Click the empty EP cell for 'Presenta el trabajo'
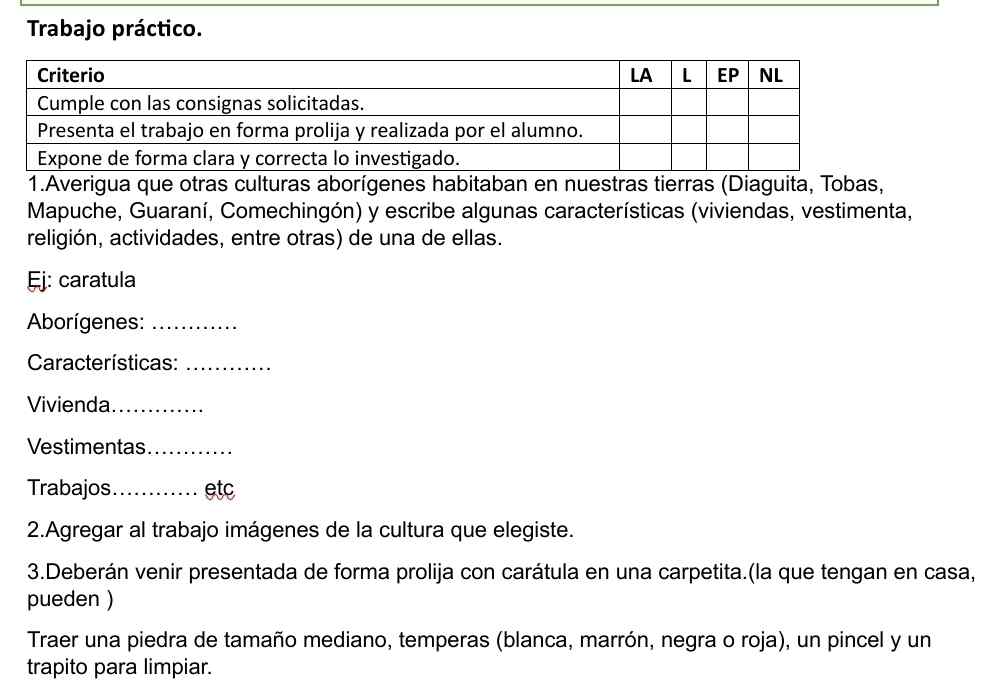1005x684 pixels. [727, 130]
